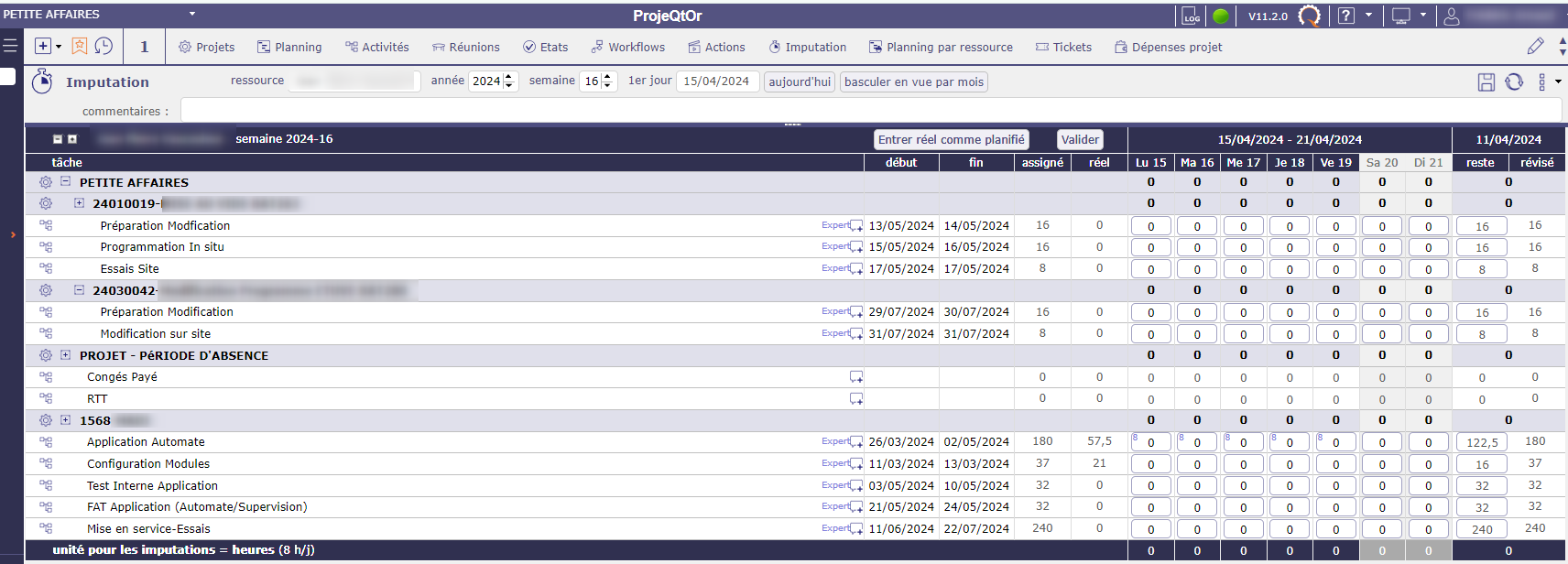
Task: Click comment icon on Congés Payé row
Action: tap(855, 377)
